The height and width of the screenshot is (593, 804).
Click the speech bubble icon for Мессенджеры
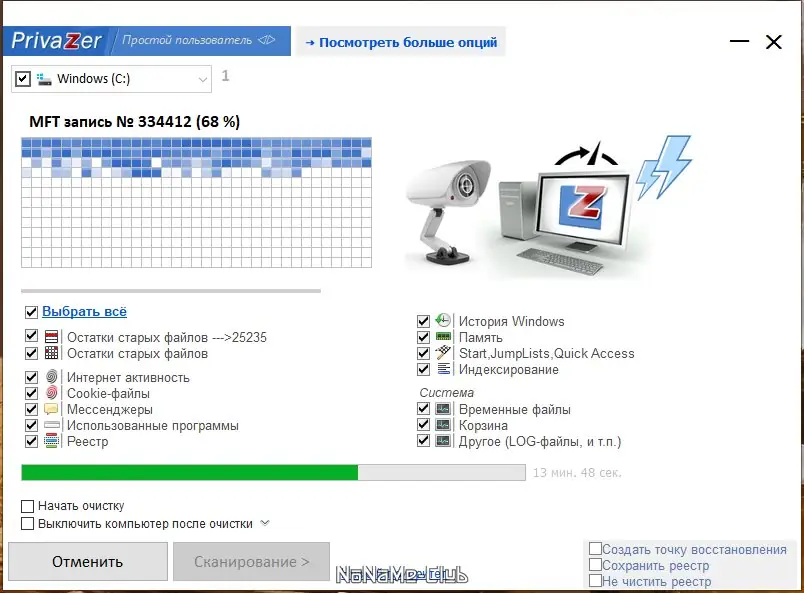[x=51, y=409]
